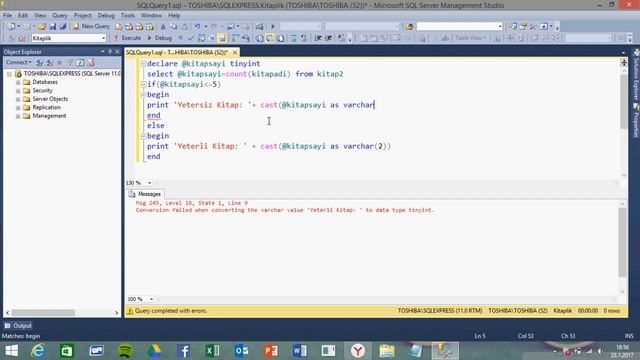This screenshot has height=360, width=640.
Task: Expand the Server Objects folder node
Action: click(x=18, y=99)
